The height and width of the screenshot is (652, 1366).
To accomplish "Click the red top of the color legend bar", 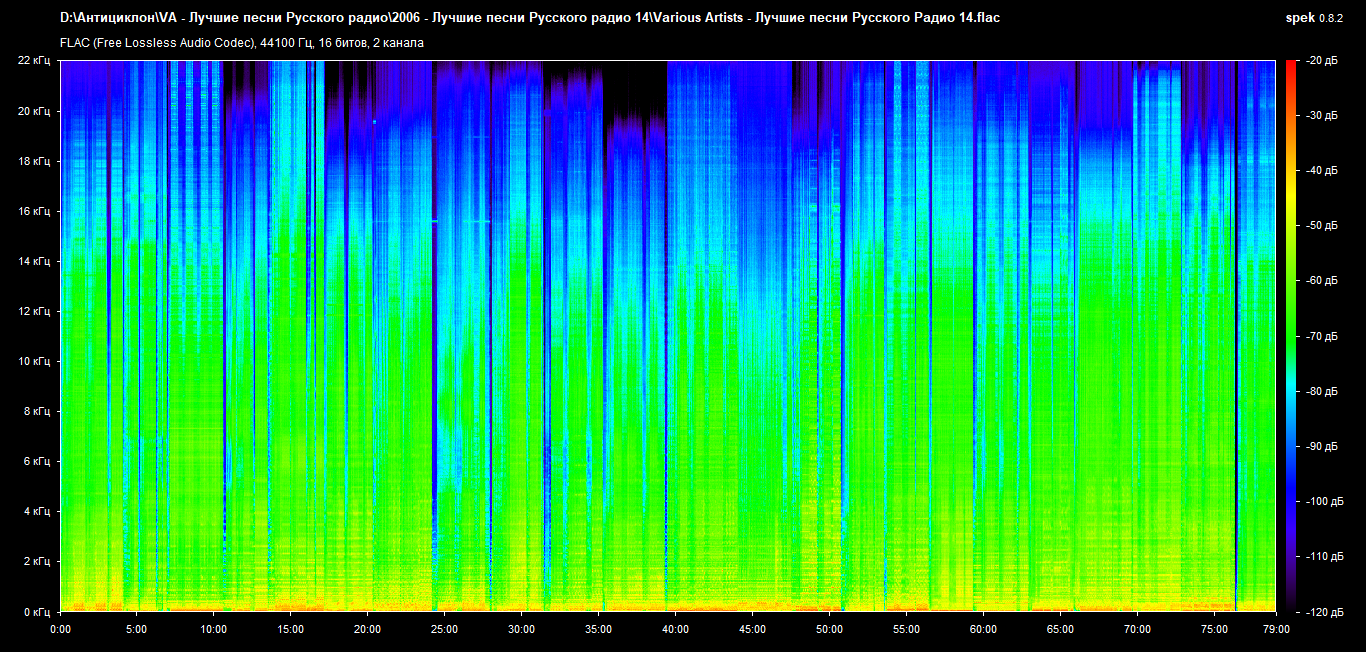I will (x=1290, y=68).
